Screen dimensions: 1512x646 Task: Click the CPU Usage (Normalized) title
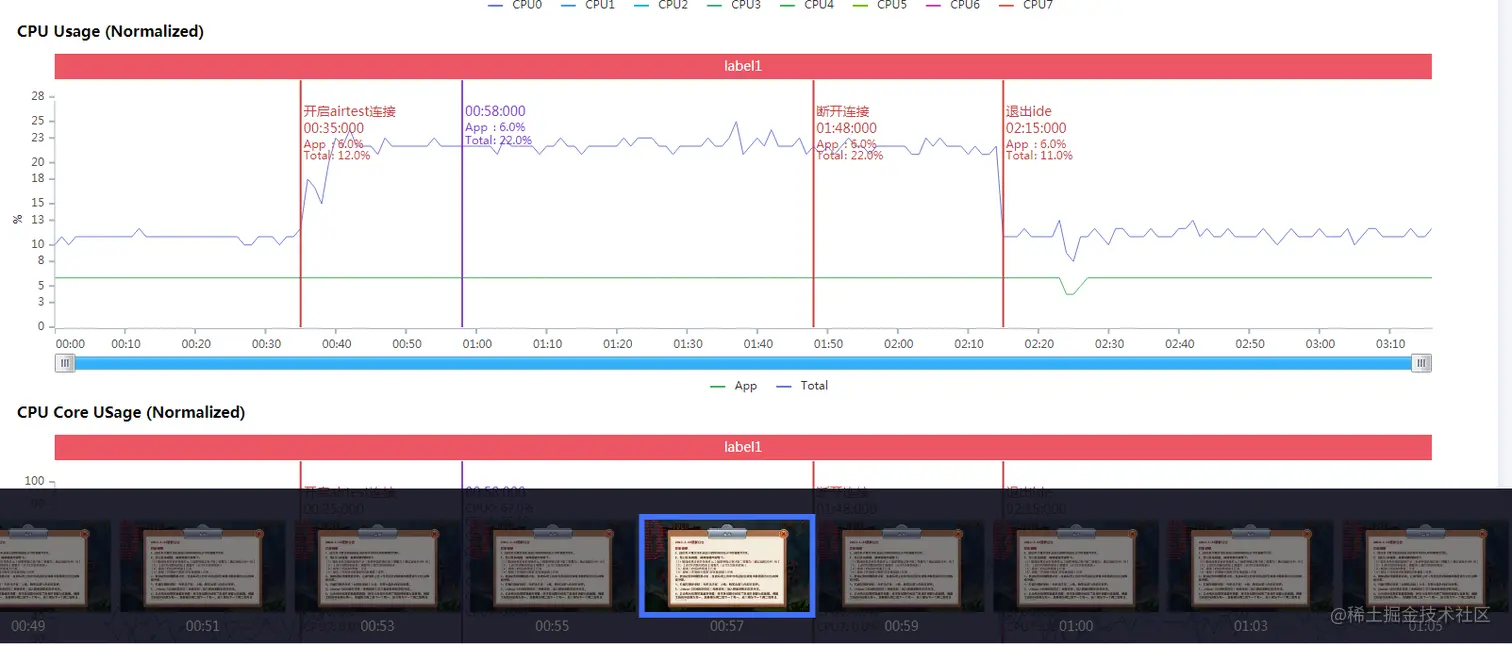tap(110, 31)
